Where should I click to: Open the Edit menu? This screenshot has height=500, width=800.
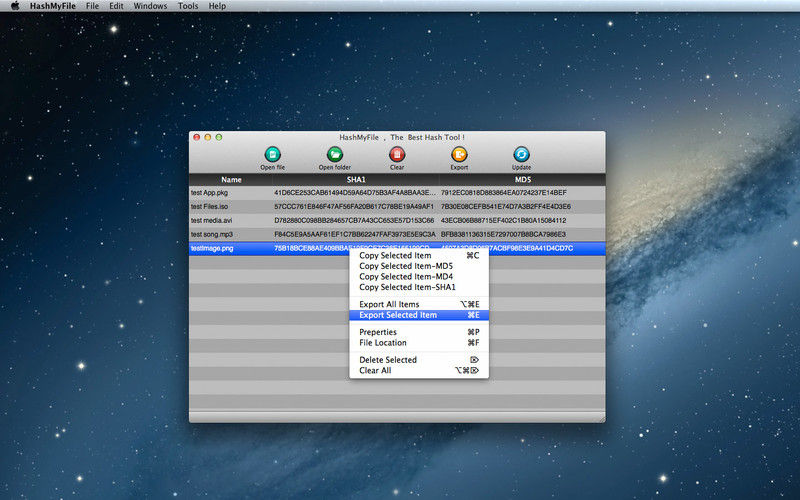[116, 6]
